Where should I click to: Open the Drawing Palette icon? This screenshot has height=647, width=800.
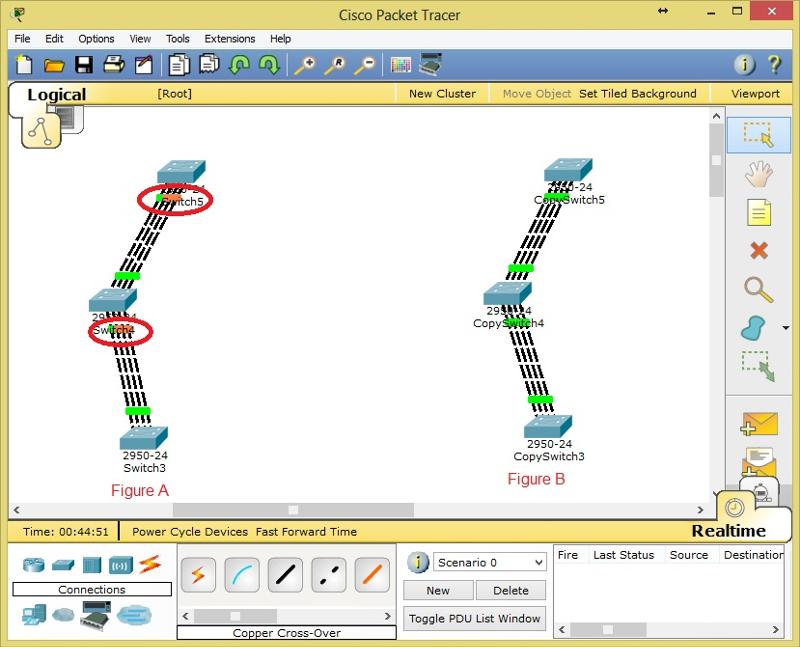pyautogui.click(x=401, y=65)
